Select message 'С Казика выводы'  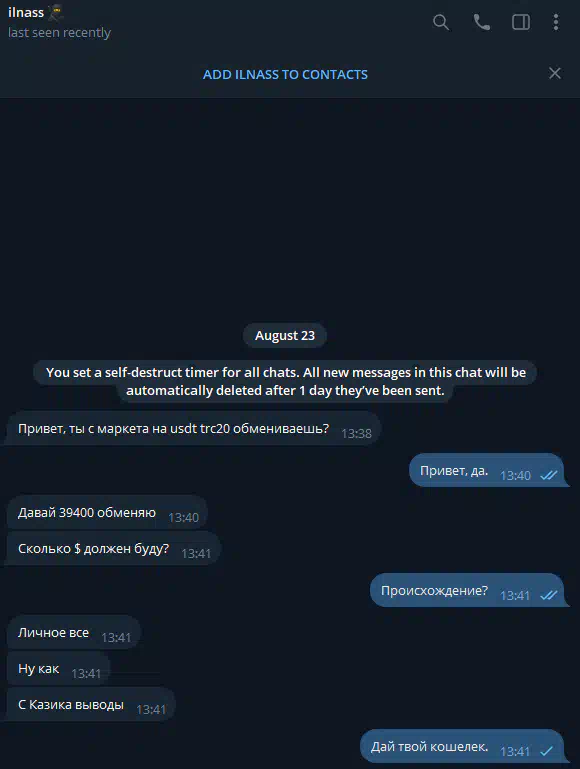tap(91, 705)
